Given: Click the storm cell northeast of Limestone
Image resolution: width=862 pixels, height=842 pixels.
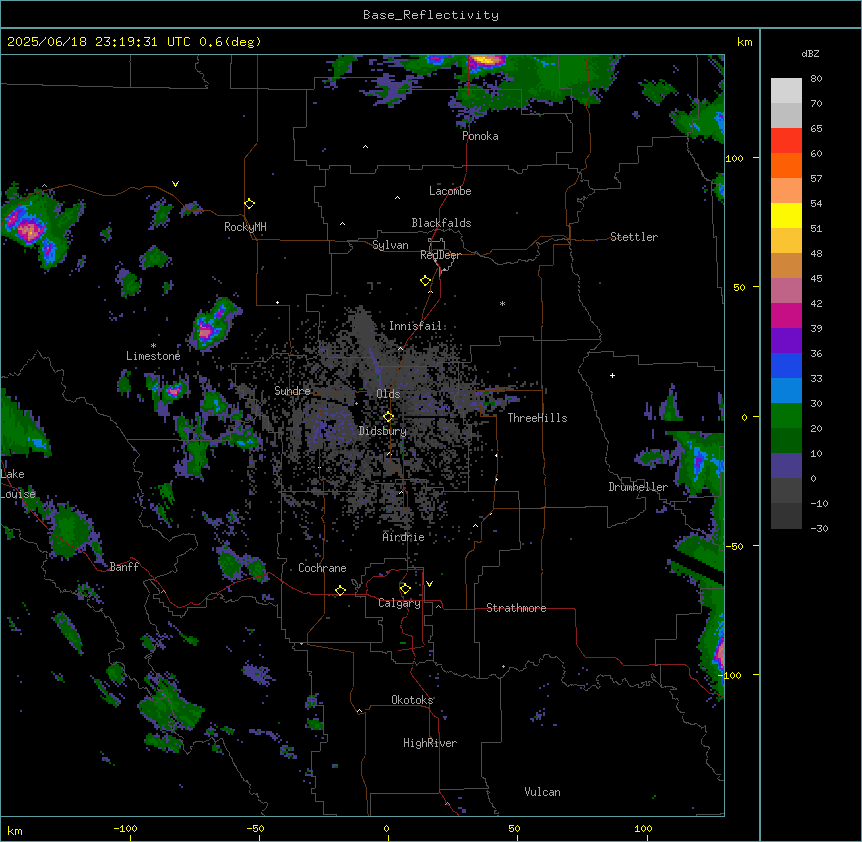Looking at the screenshot, I should click(x=214, y=324).
